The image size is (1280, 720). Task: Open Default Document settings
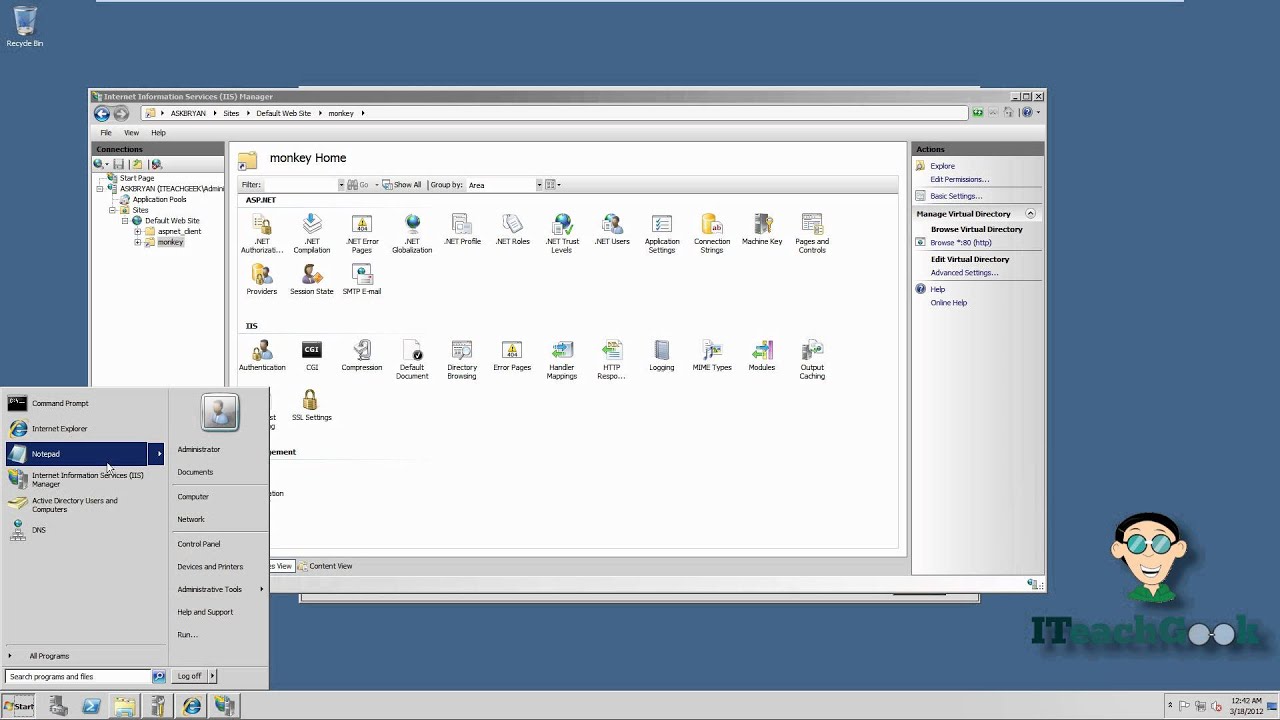click(x=412, y=359)
